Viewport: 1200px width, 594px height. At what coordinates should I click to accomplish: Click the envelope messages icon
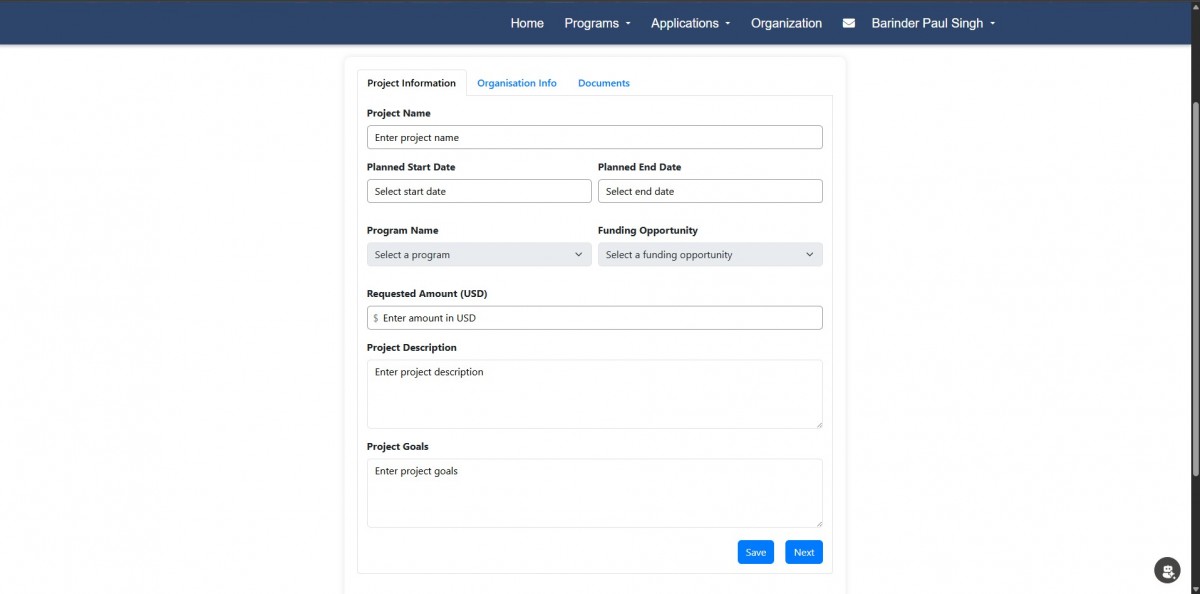pyautogui.click(x=848, y=23)
